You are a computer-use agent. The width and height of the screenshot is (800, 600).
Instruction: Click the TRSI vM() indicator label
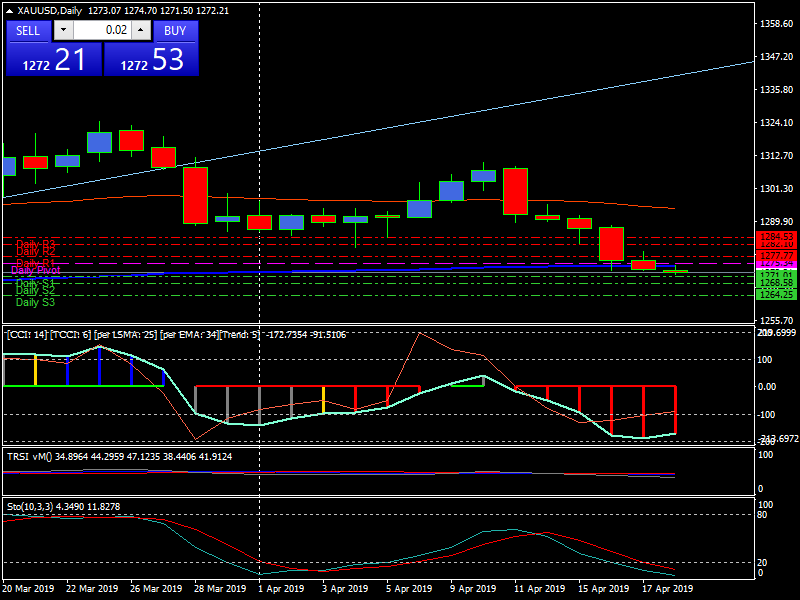tap(30, 456)
